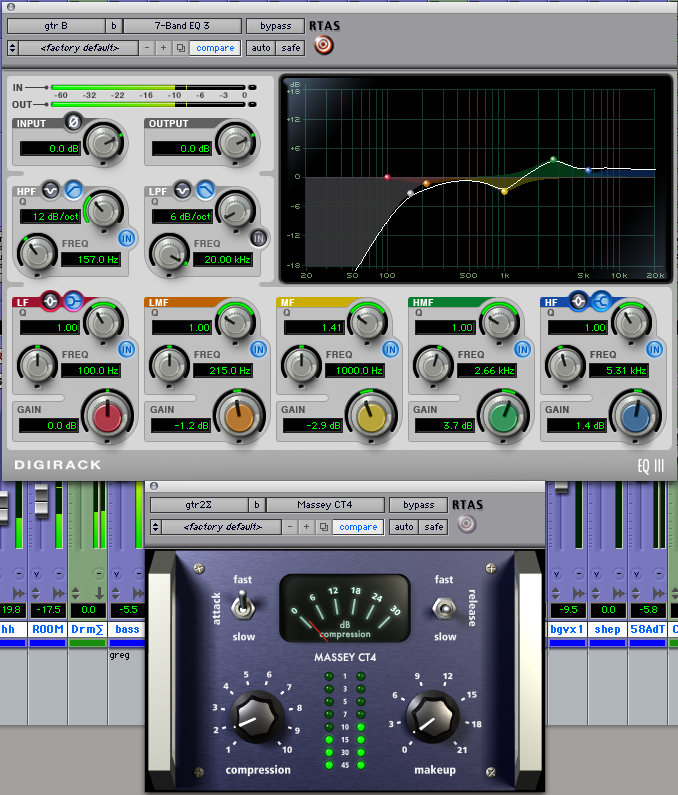Select the LPF low-pass filter shape icon

point(205,191)
